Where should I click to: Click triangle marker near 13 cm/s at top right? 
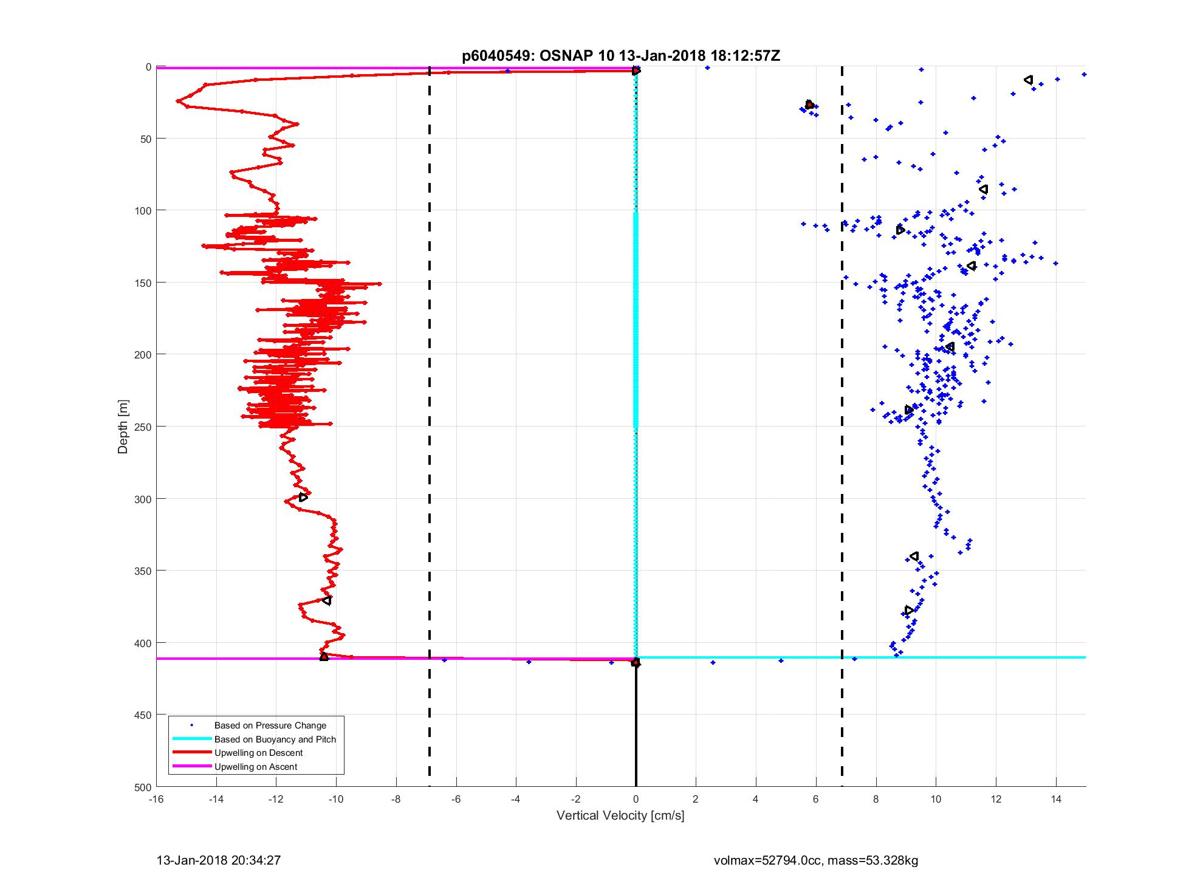click(x=1028, y=80)
